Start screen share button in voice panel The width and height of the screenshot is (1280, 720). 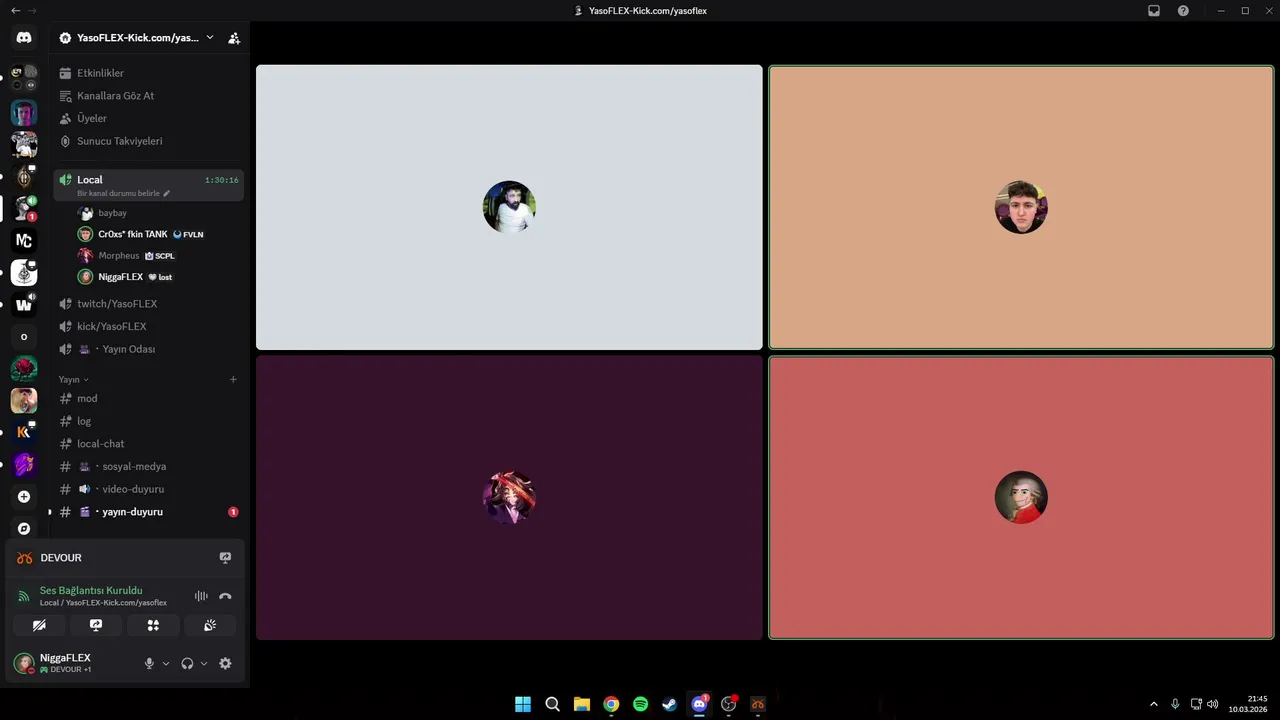click(x=96, y=625)
